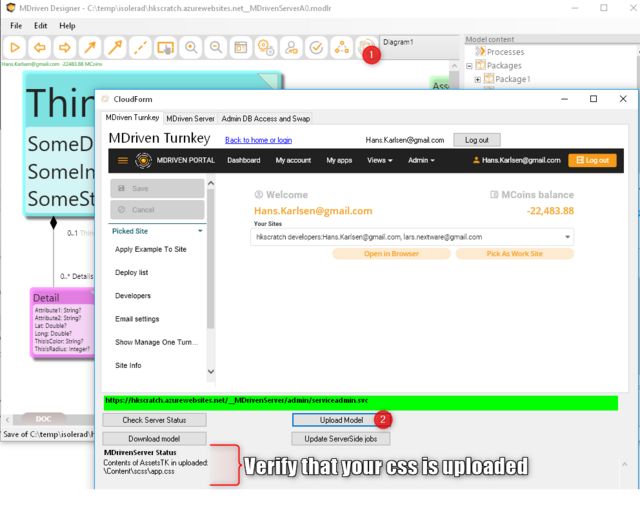The image size is (640, 517).
Task: Click the orange Log out button
Action: [592, 160]
